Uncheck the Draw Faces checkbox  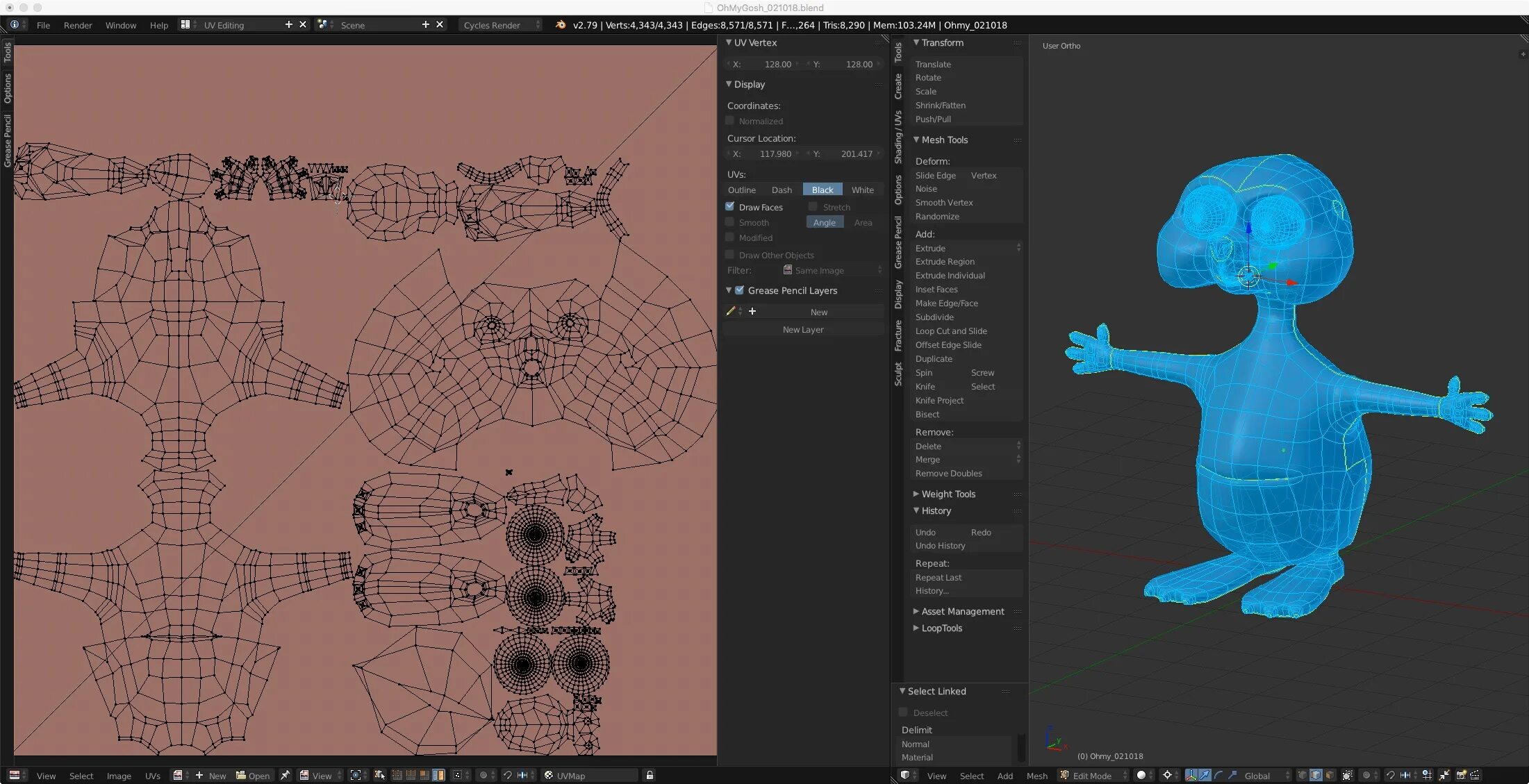(x=730, y=207)
